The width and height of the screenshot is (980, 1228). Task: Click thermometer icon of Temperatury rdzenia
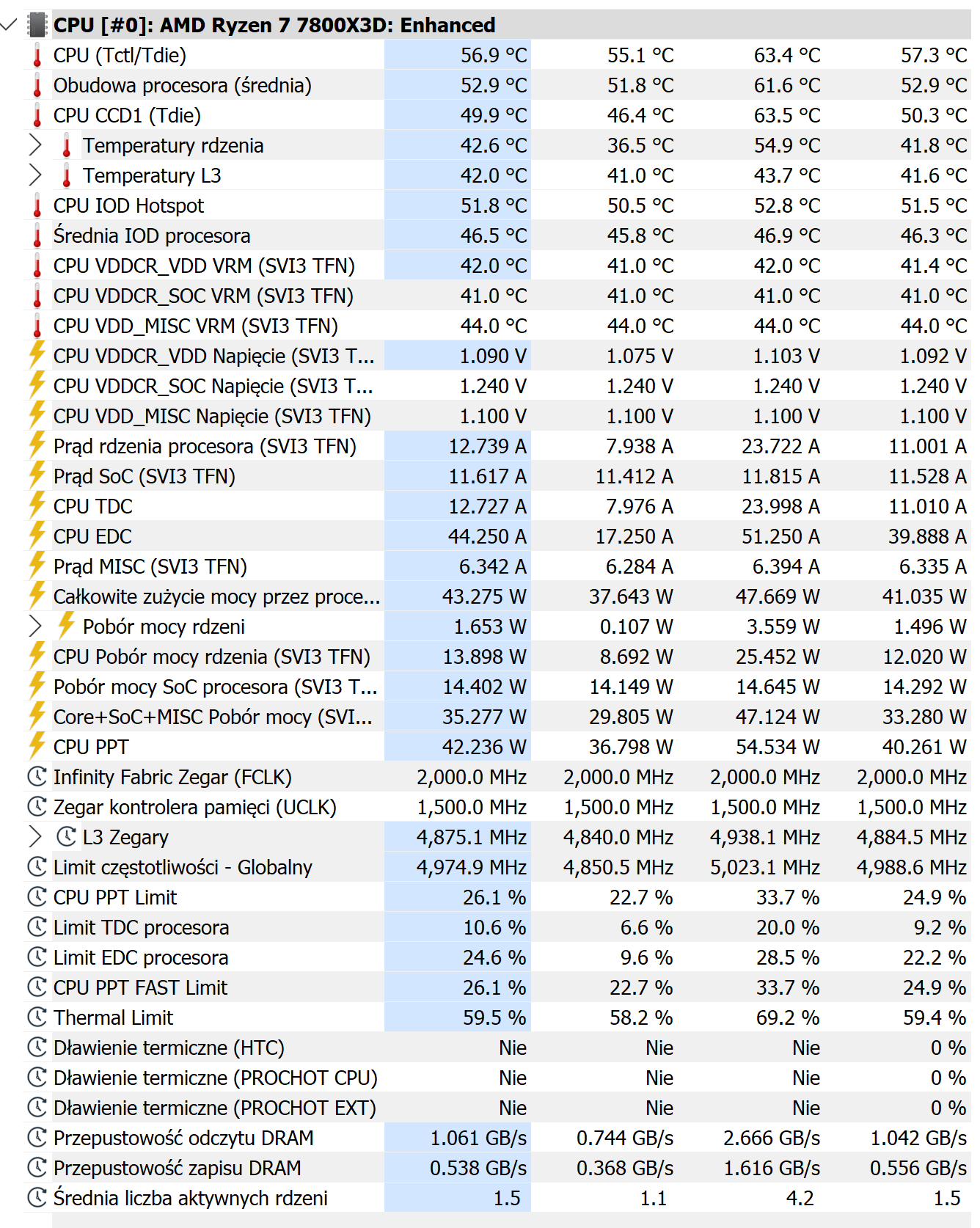pos(67,145)
